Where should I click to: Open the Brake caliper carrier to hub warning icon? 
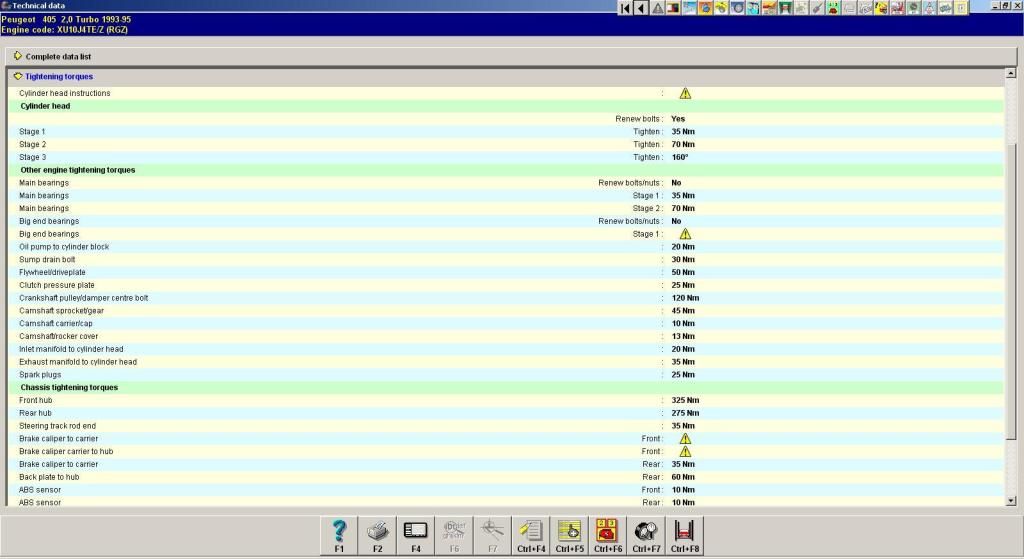[x=685, y=451]
